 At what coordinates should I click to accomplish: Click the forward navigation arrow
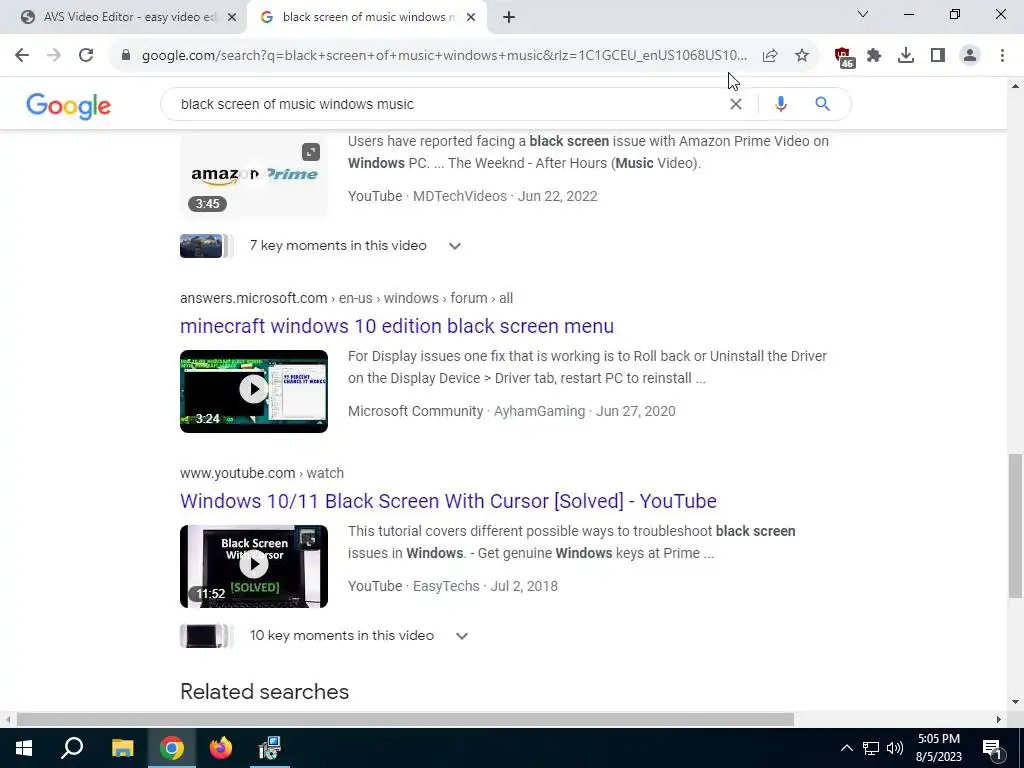(x=54, y=56)
